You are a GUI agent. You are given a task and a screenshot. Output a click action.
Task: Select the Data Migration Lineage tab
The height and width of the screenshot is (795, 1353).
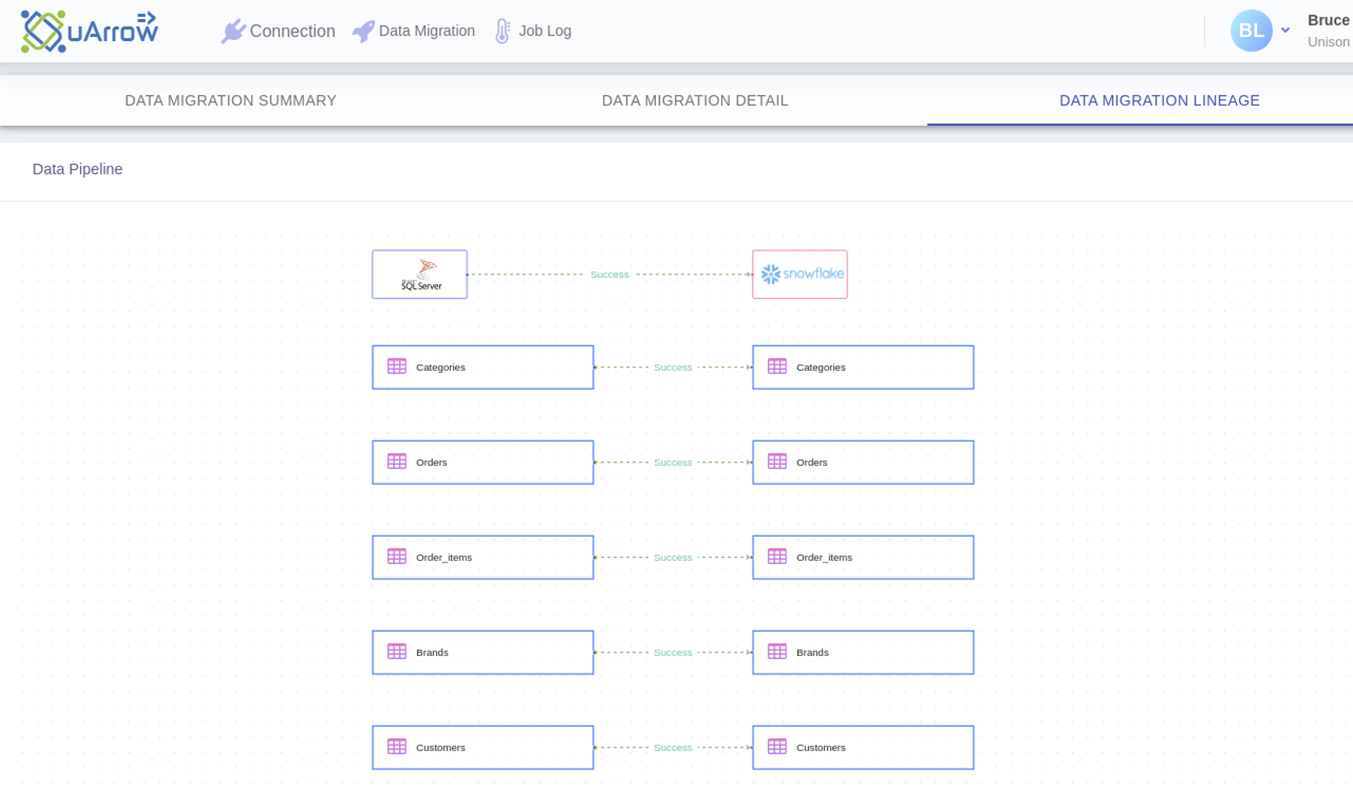pyautogui.click(x=1159, y=101)
